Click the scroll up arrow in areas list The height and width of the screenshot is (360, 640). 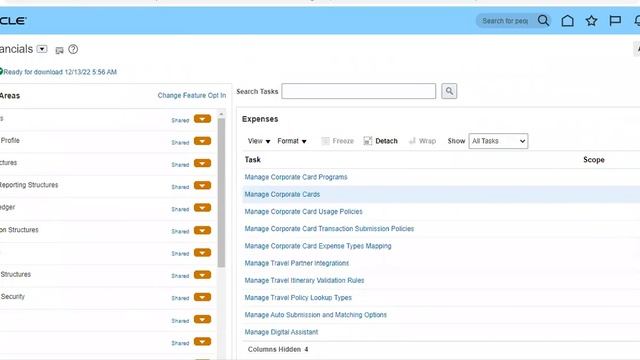(221, 114)
